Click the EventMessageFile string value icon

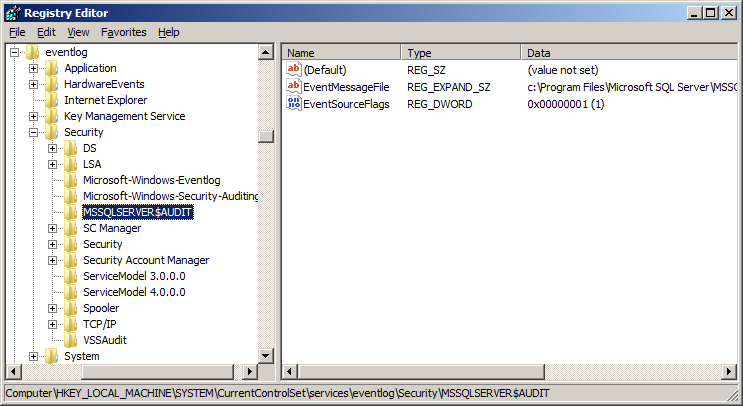coord(294,86)
